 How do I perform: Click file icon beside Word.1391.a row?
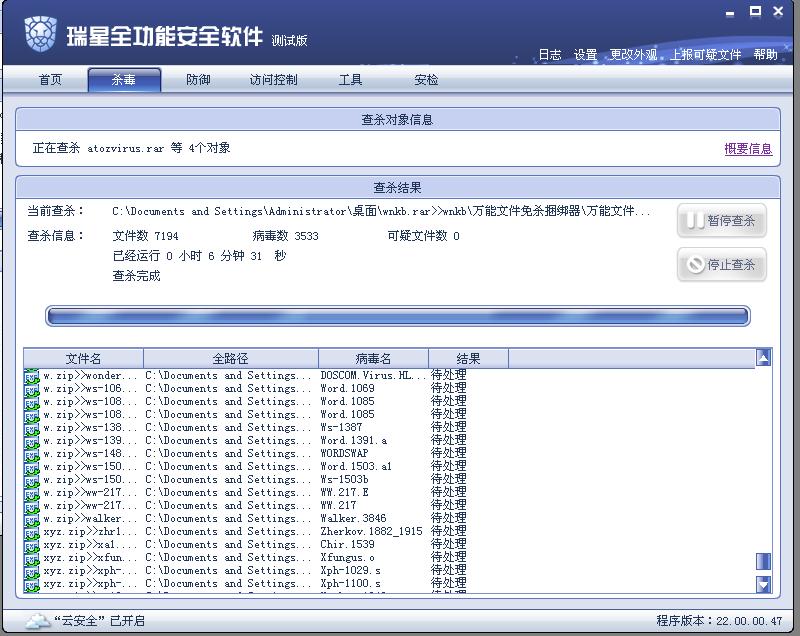[32, 441]
